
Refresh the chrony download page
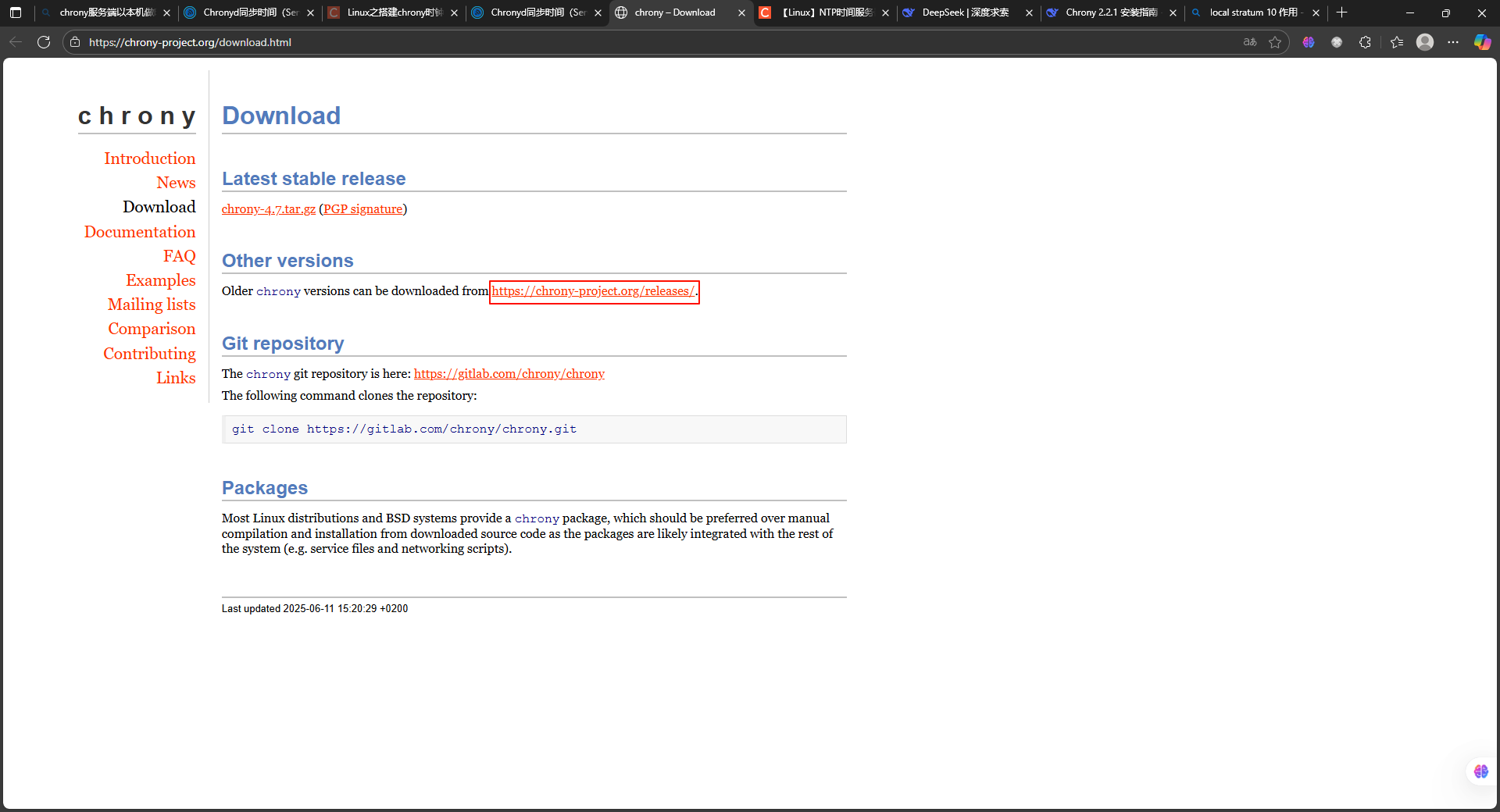tap(44, 42)
